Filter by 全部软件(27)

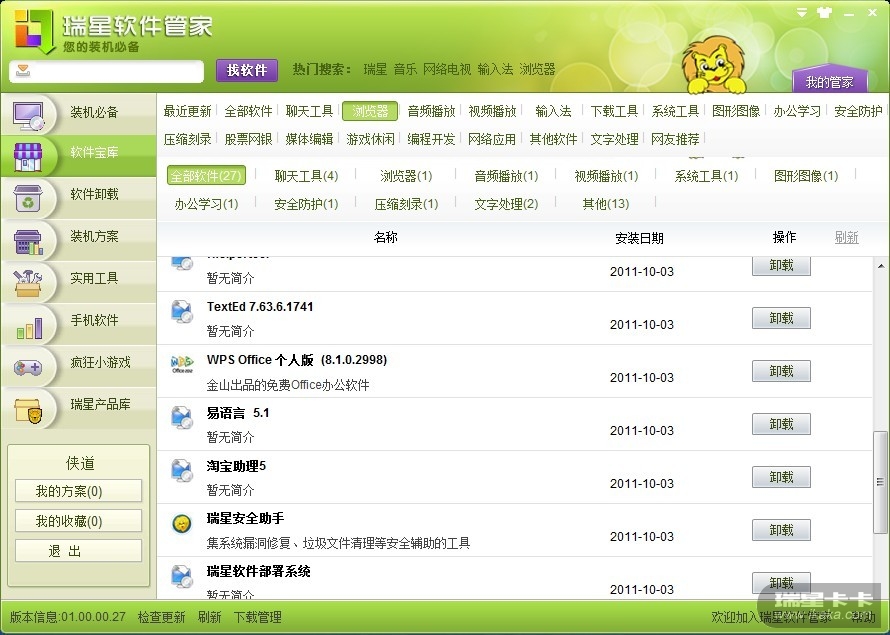tap(206, 175)
